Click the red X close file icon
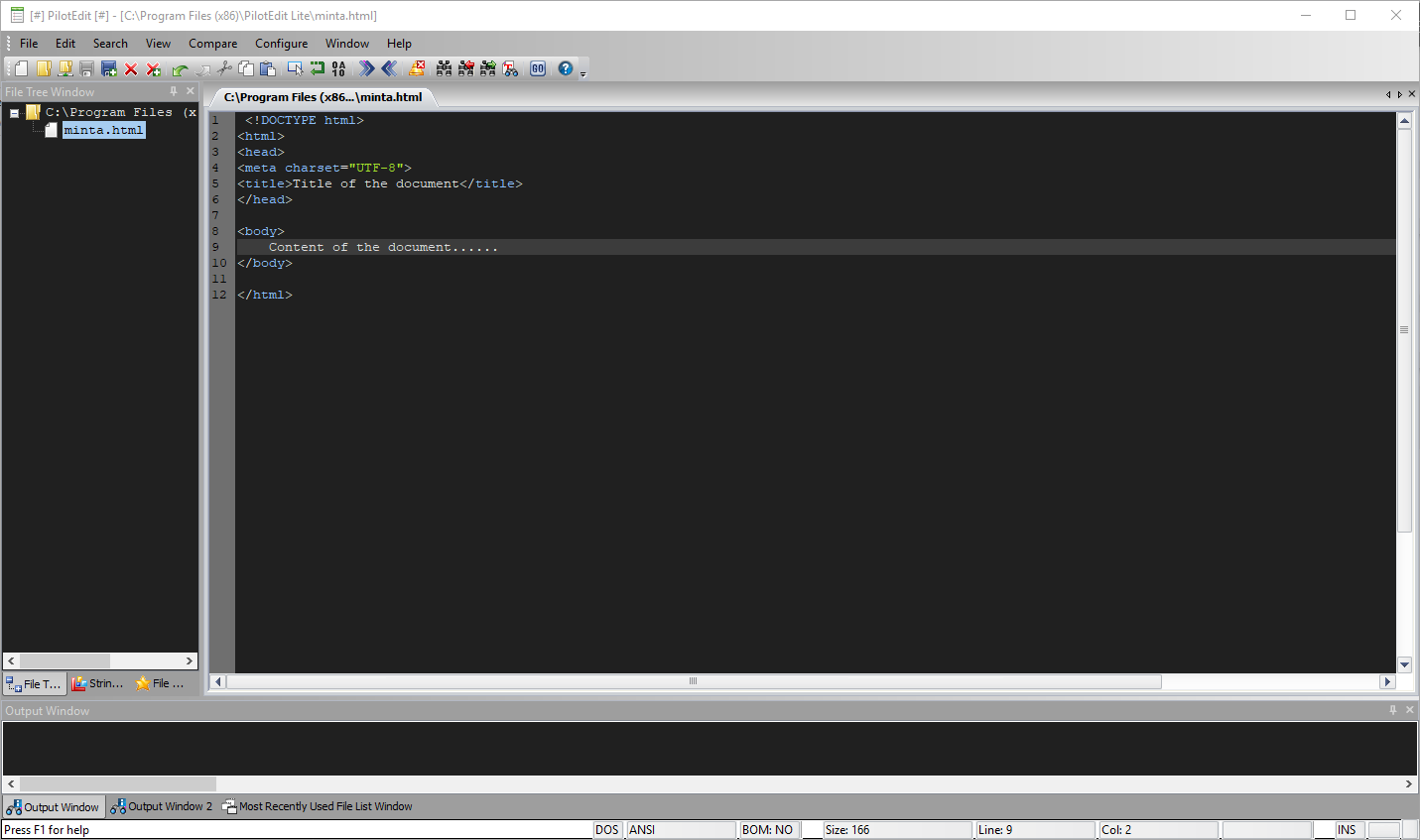This screenshot has width=1420, height=840. pos(131,69)
